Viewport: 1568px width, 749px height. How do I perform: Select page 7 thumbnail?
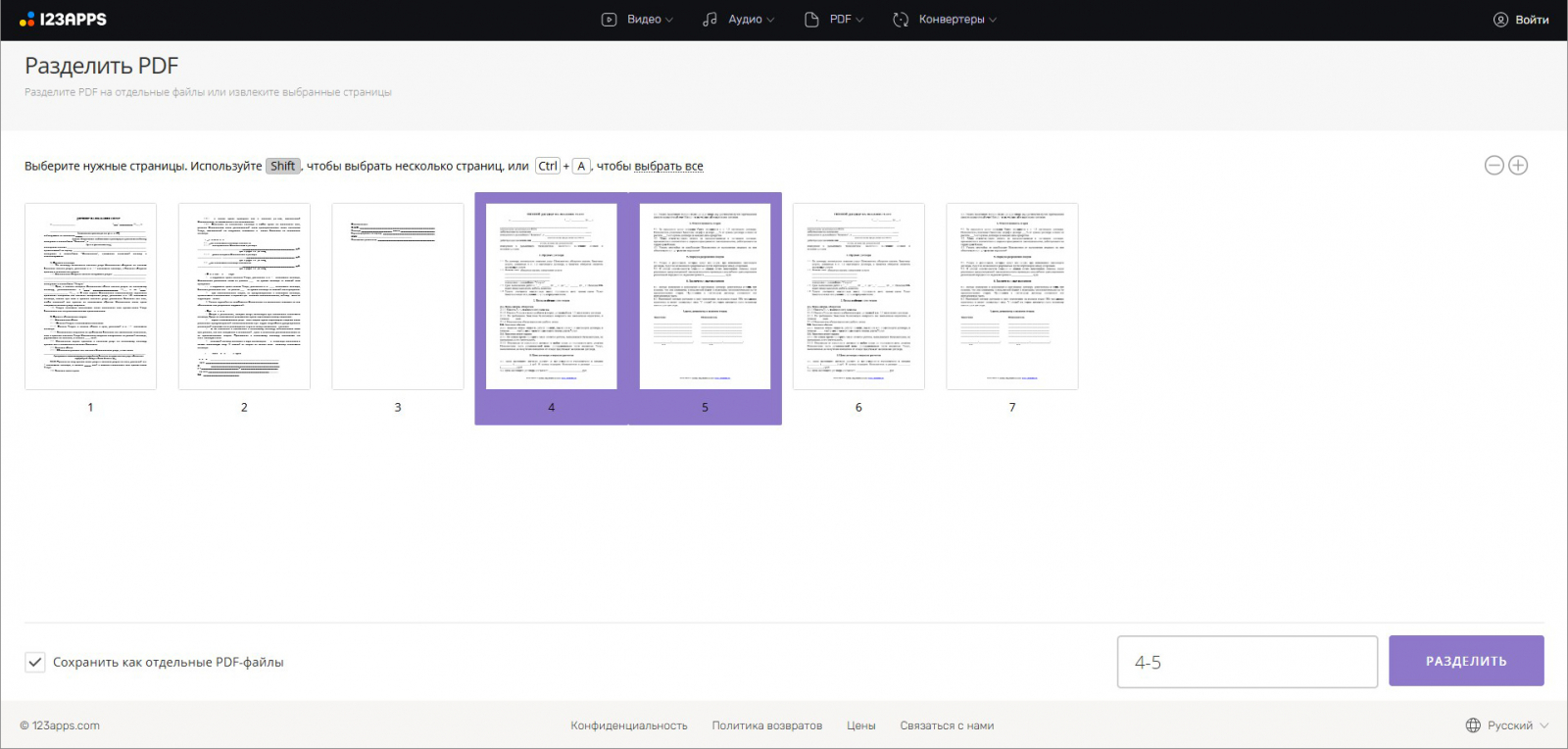pyautogui.click(x=1012, y=296)
